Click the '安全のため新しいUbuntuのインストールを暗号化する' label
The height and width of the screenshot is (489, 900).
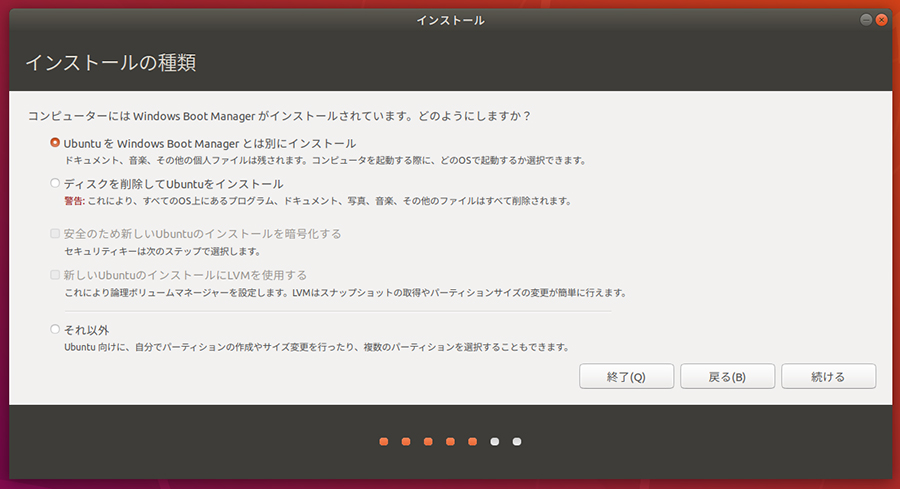coord(202,234)
